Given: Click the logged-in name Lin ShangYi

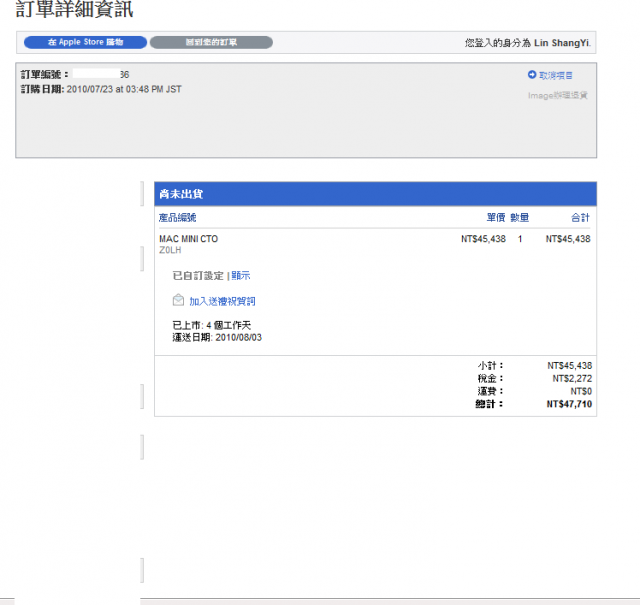Looking at the screenshot, I should pyautogui.click(x=562, y=43).
